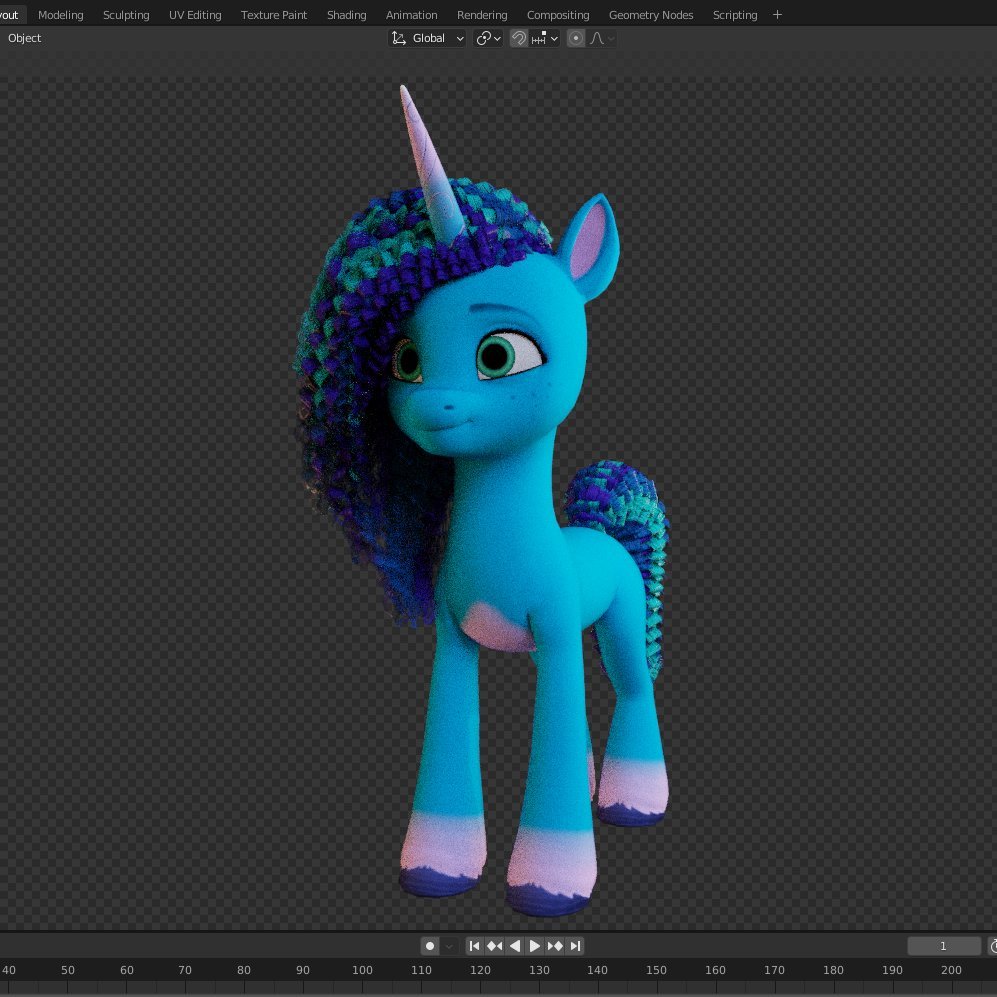Switch to Texture Paint workspace
This screenshot has height=997, width=997.
tap(273, 15)
